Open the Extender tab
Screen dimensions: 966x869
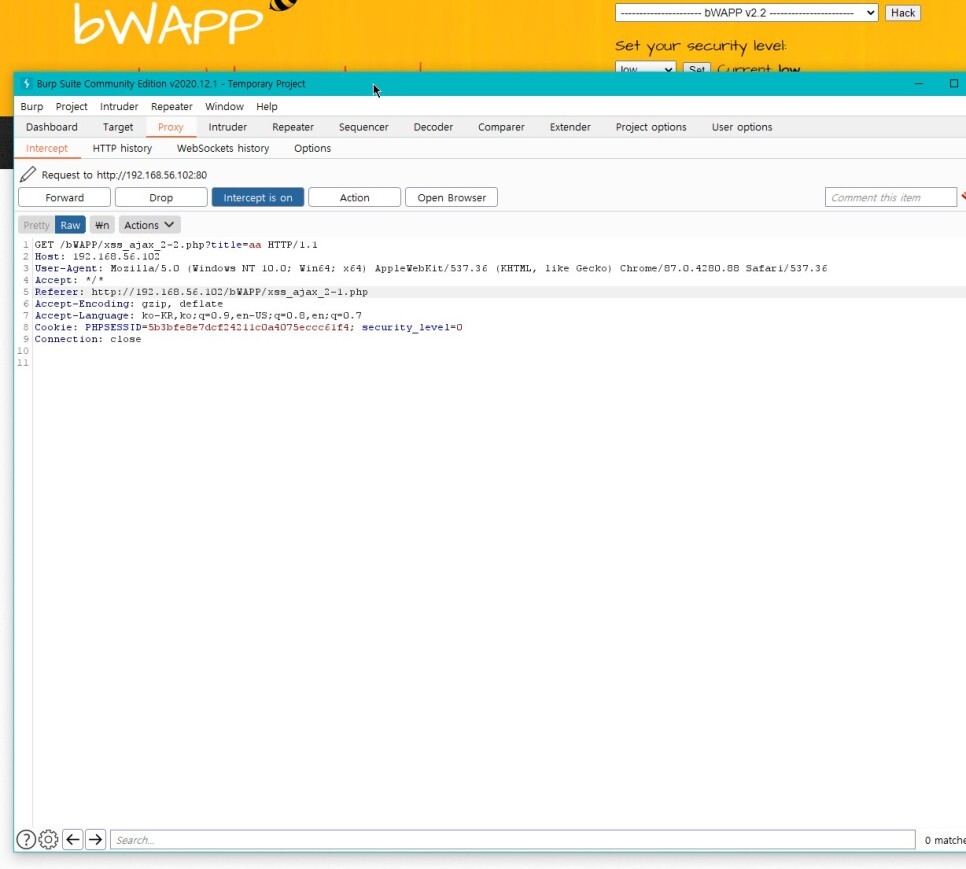click(570, 127)
